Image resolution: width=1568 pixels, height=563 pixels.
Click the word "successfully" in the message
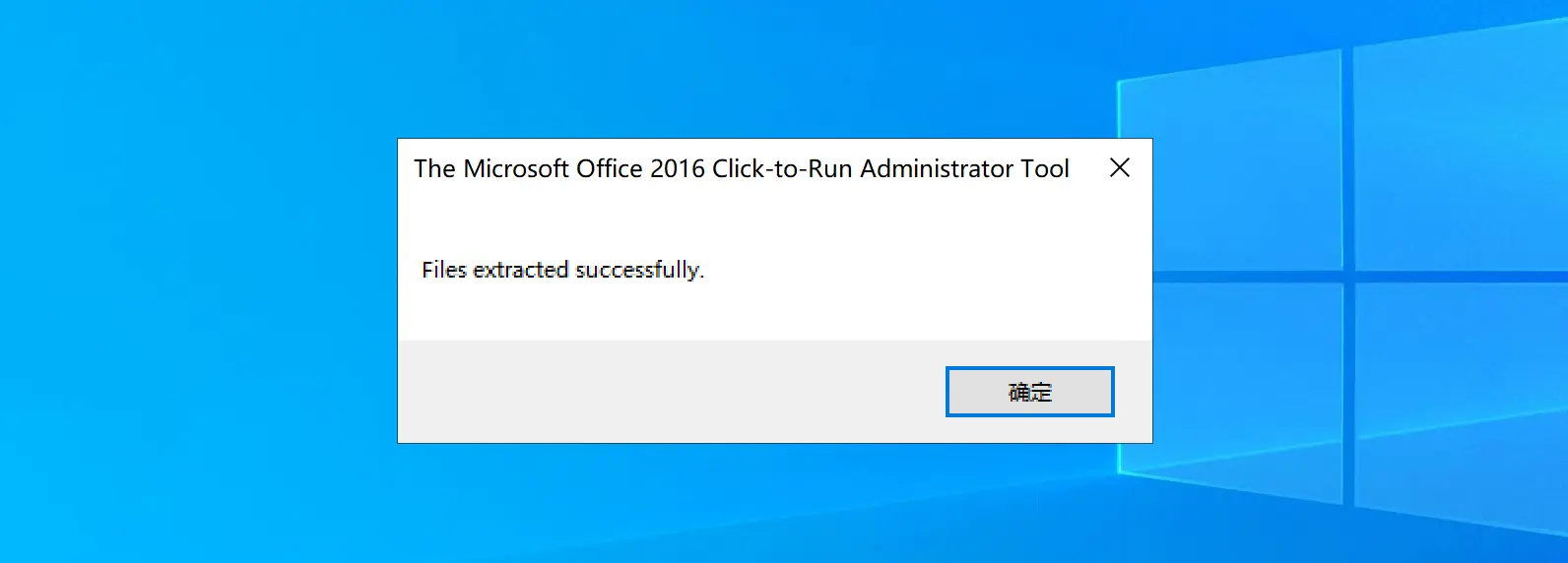(639, 270)
